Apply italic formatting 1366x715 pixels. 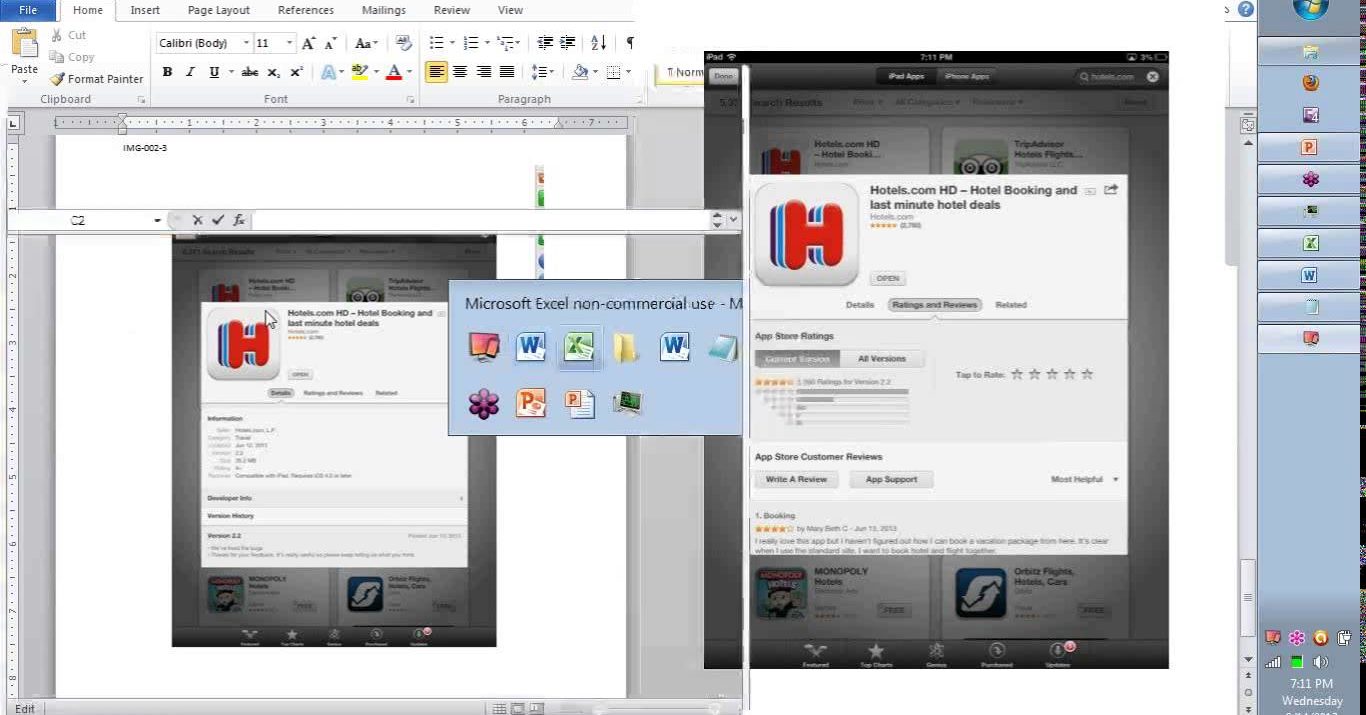190,72
